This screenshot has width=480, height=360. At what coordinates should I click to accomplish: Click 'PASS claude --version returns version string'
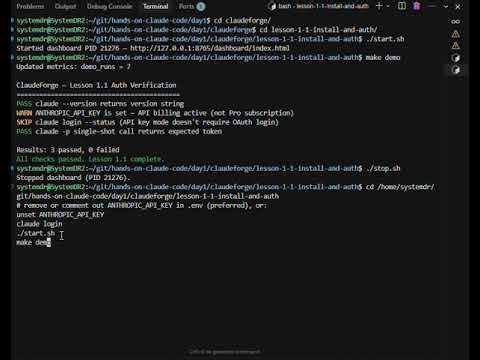[100, 104]
